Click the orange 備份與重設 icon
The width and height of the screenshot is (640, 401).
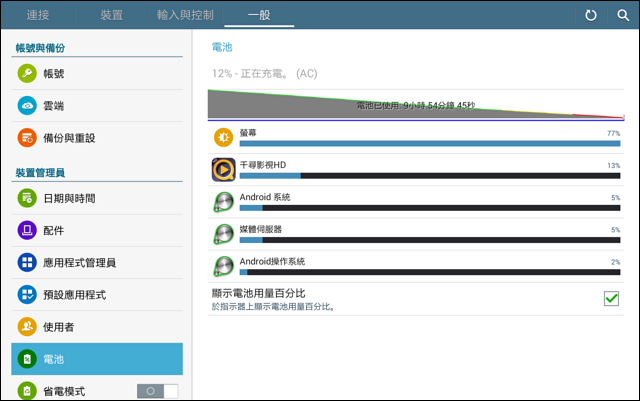[x=27, y=138]
